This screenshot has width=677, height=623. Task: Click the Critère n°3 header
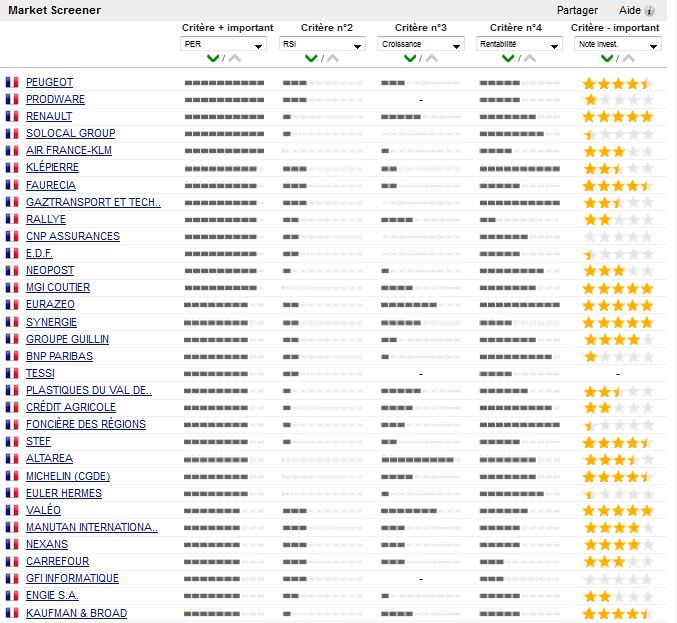[x=421, y=28]
